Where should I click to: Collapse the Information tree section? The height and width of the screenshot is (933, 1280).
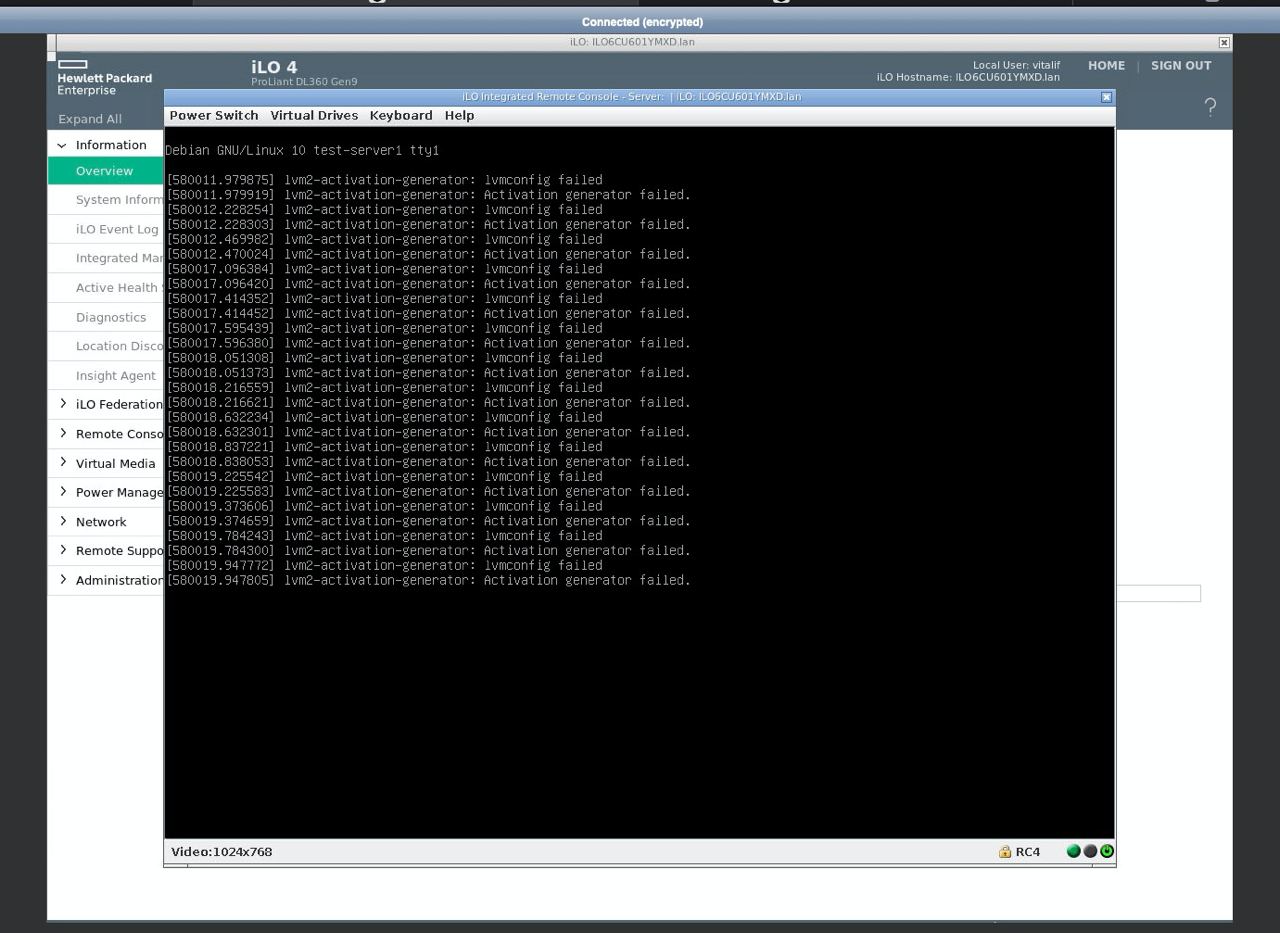point(62,145)
